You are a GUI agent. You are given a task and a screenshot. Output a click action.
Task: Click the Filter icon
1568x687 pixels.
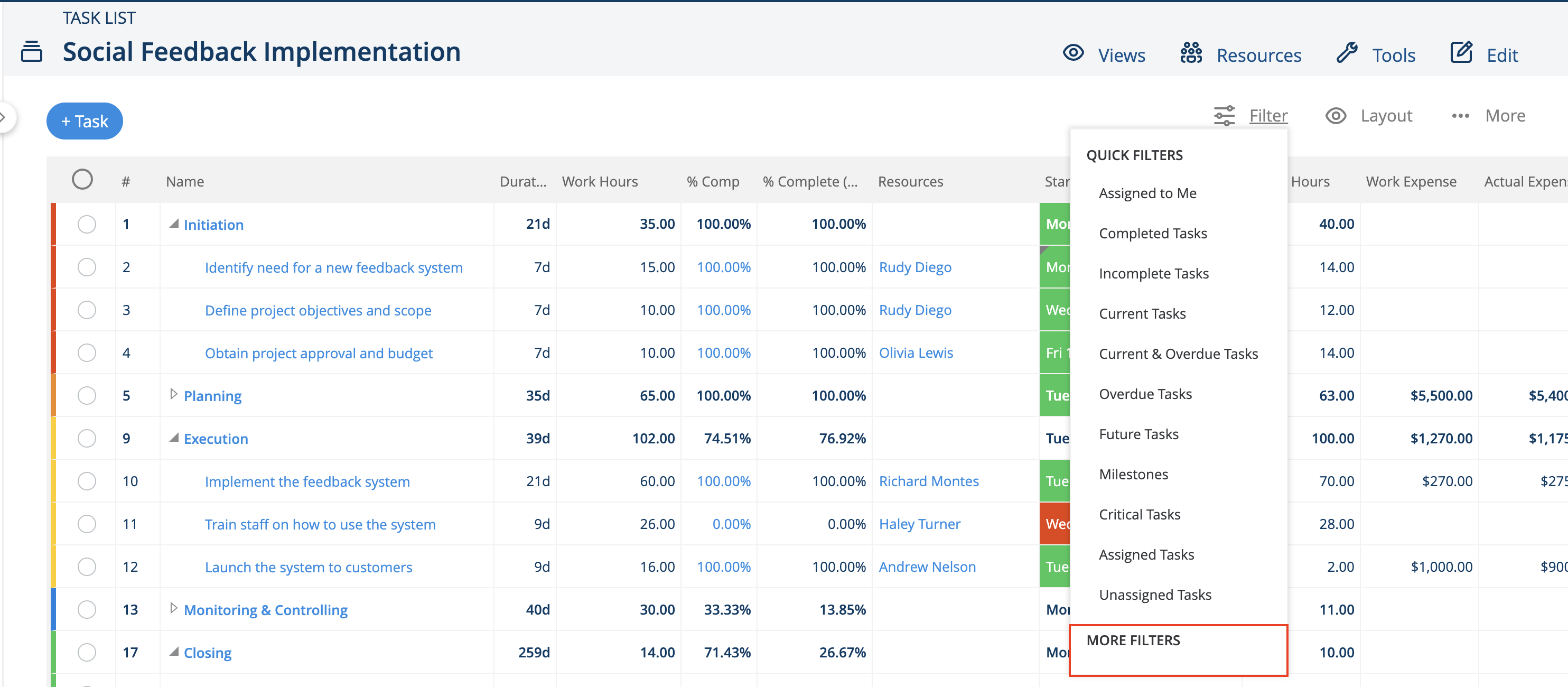(1224, 115)
